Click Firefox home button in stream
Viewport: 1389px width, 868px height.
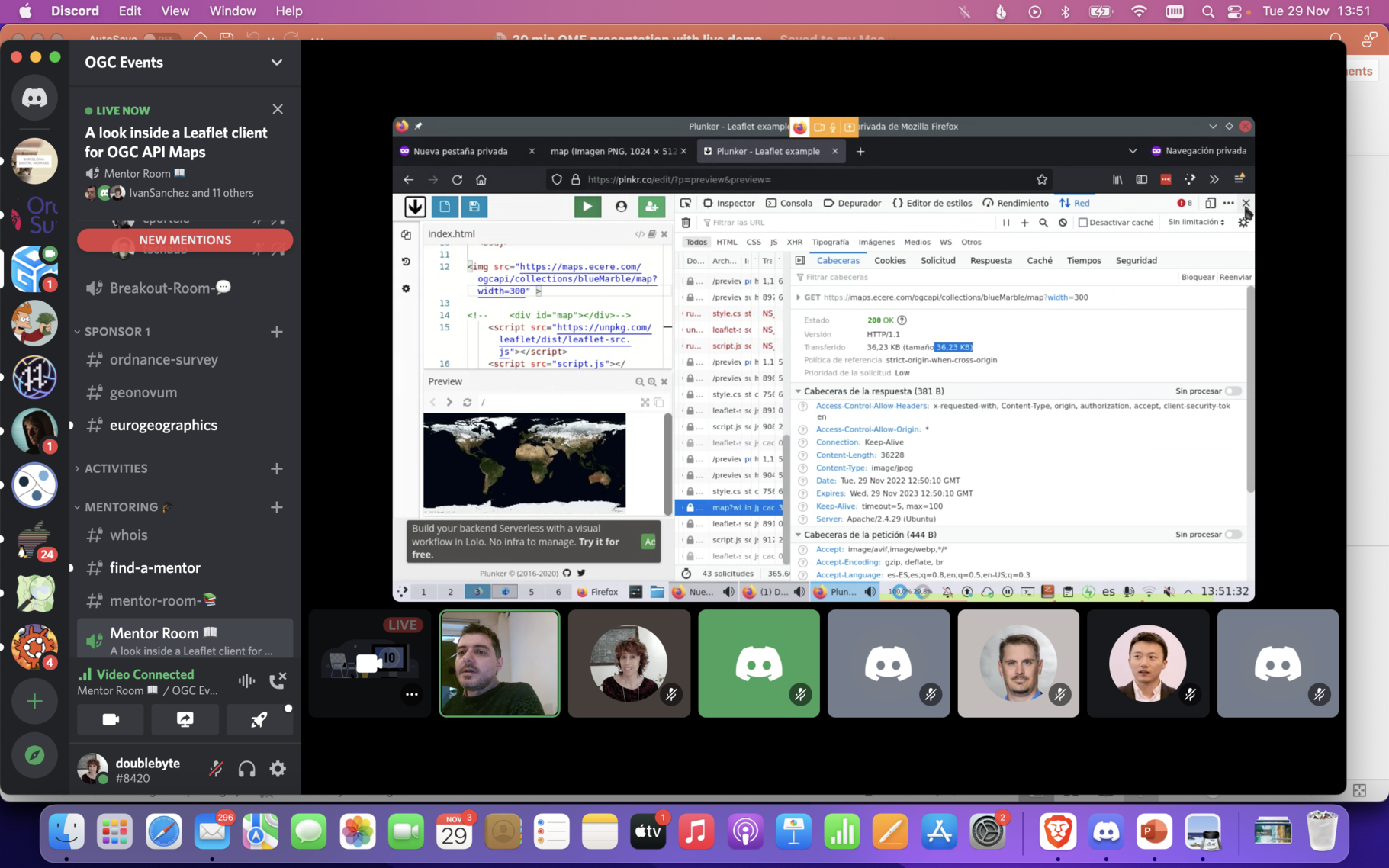[x=481, y=180]
